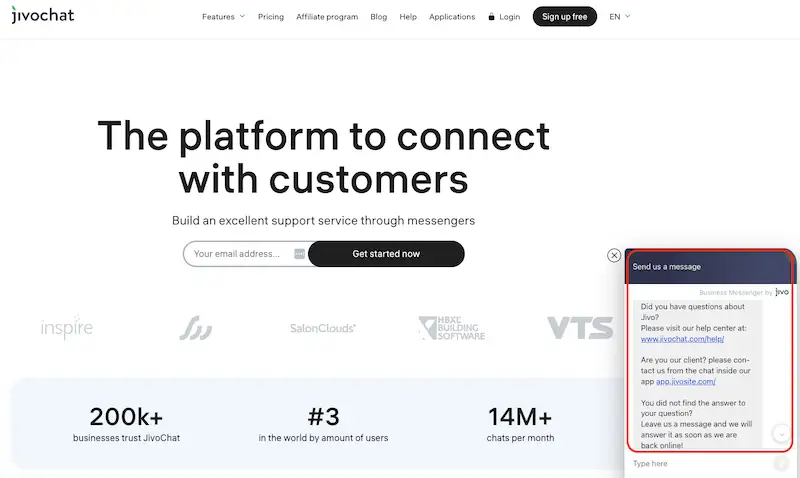Screen dimensions: 800x478
Task: Open the Login link
Action: coord(504,17)
